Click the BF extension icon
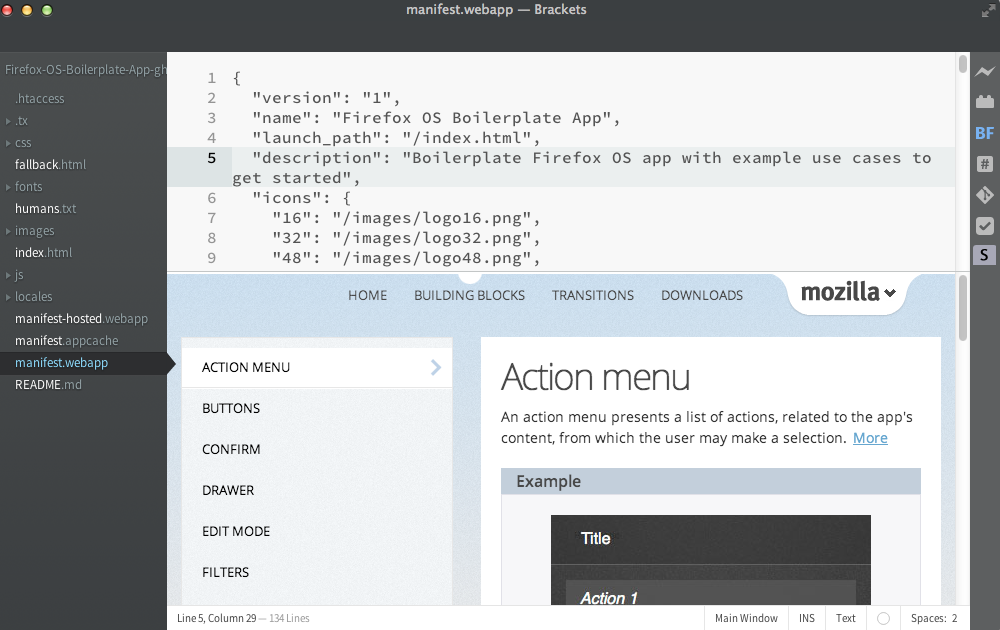 tap(985, 133)
